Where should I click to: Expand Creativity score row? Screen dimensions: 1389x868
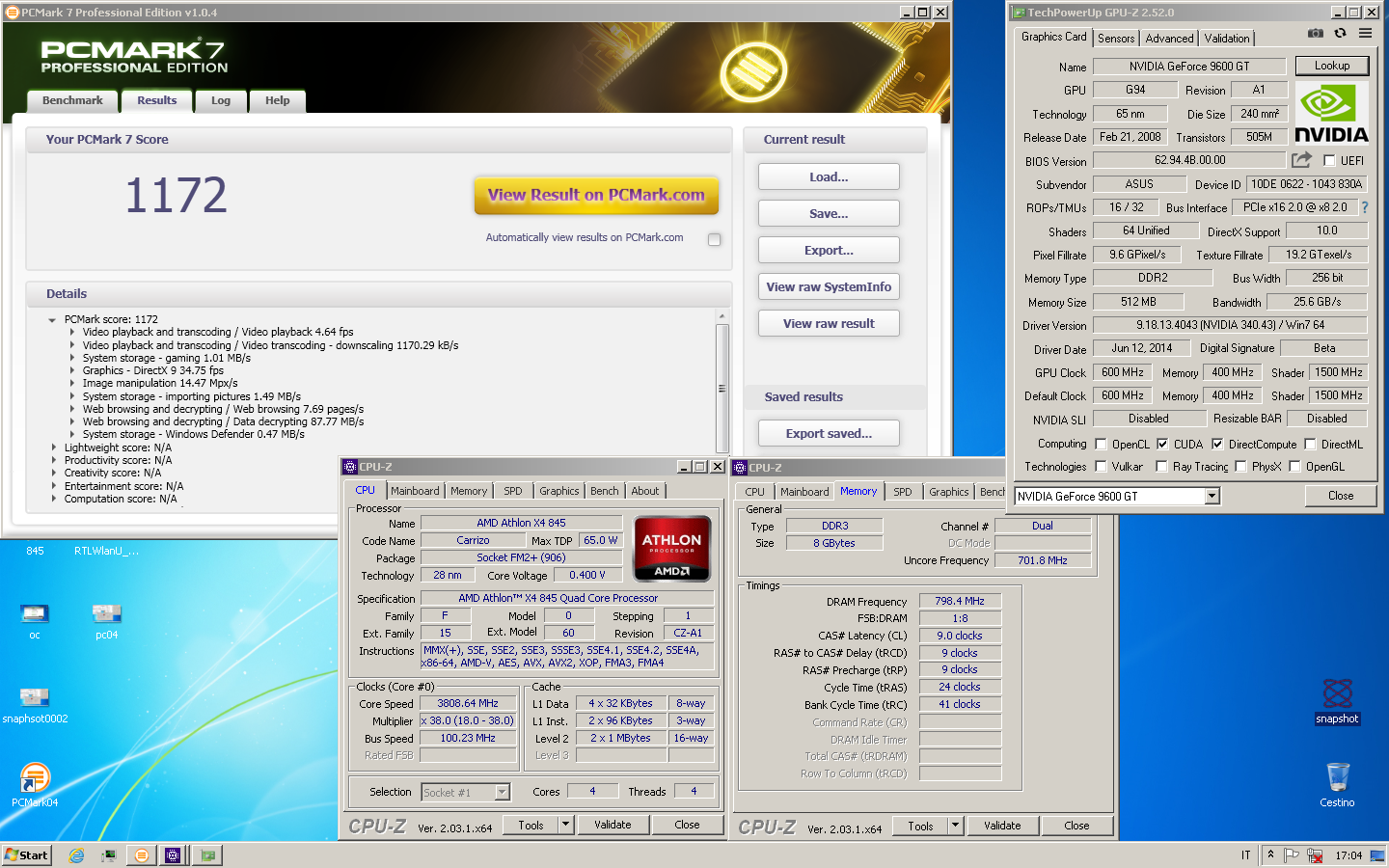[54, 474]
